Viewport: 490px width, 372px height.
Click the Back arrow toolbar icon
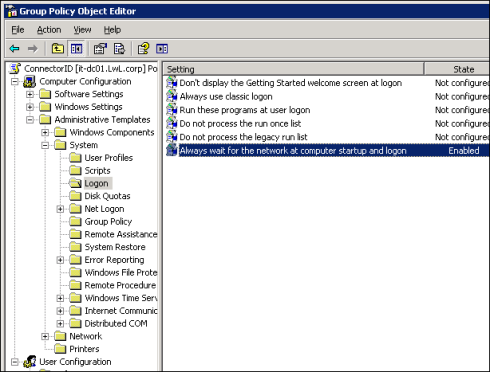click(14, 49)
